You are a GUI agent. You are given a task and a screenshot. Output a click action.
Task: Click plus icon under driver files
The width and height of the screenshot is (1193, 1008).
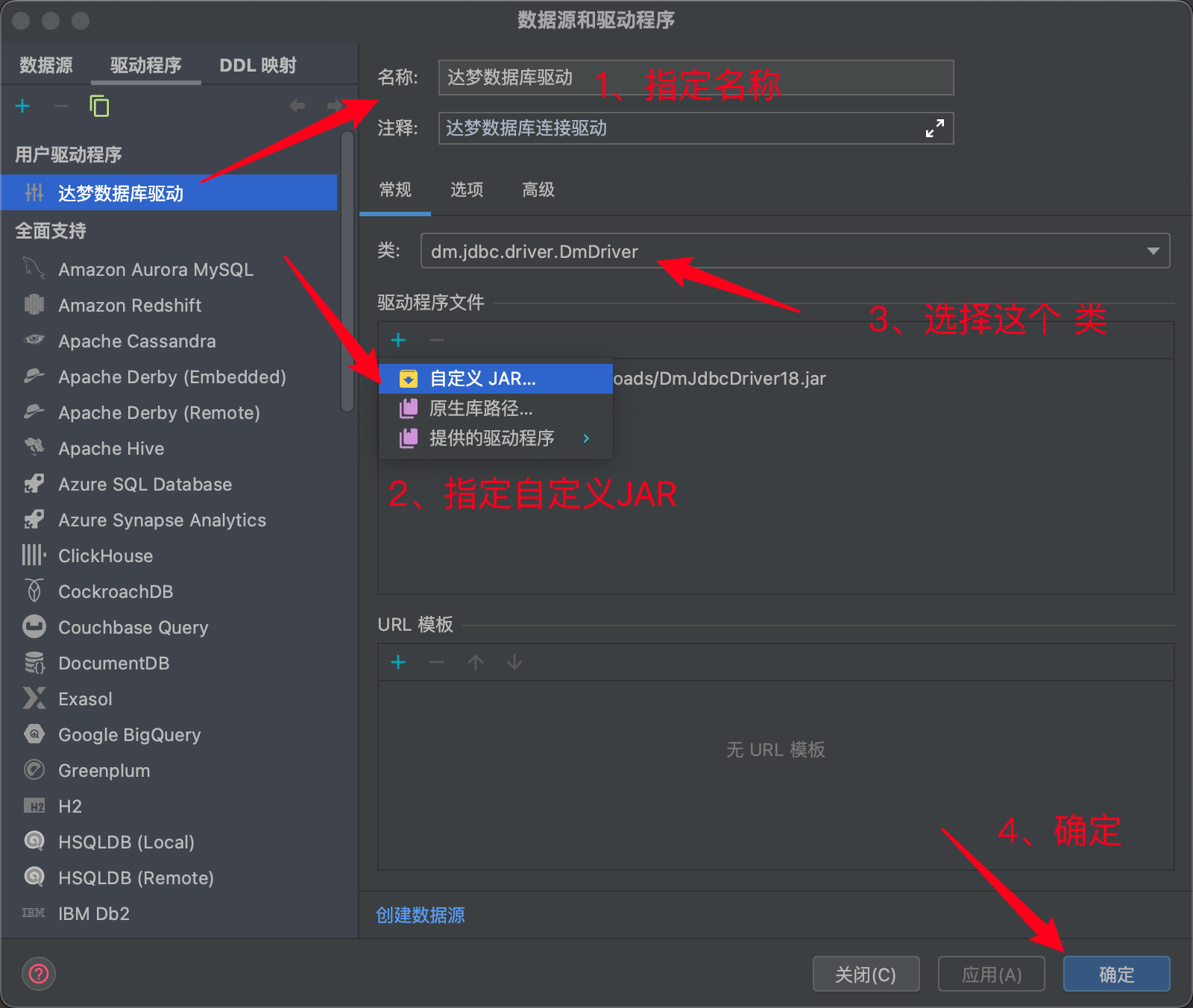click(398, 341)
